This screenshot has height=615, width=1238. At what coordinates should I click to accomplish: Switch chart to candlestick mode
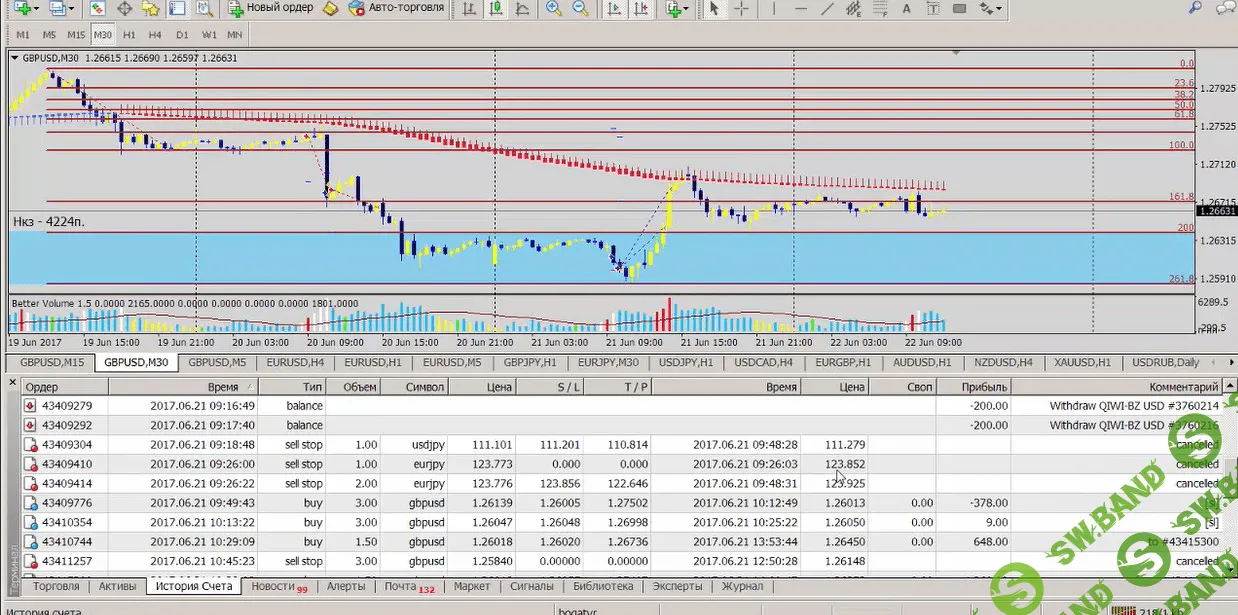point(496,8)
